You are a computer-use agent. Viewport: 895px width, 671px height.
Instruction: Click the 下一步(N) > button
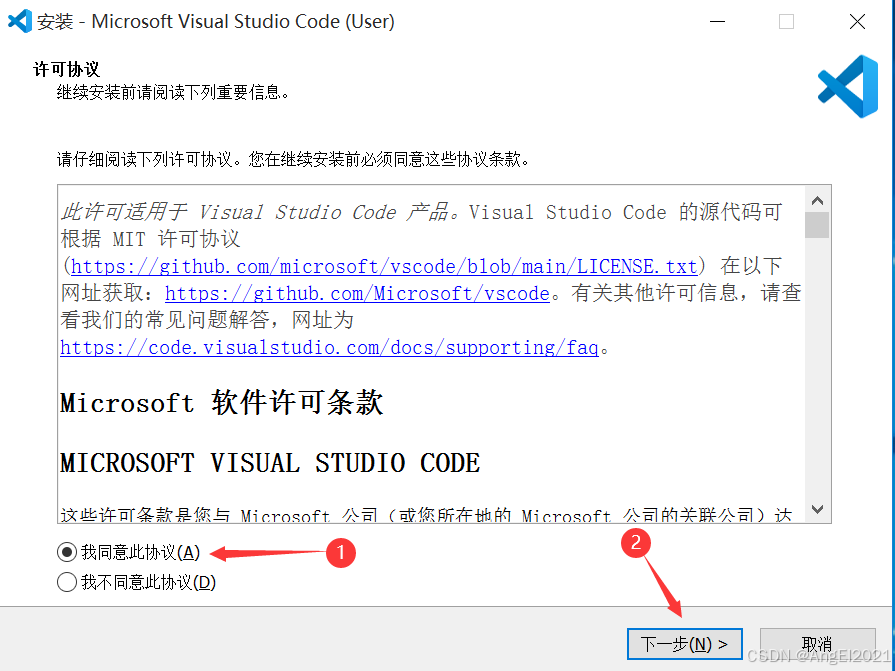684,644
